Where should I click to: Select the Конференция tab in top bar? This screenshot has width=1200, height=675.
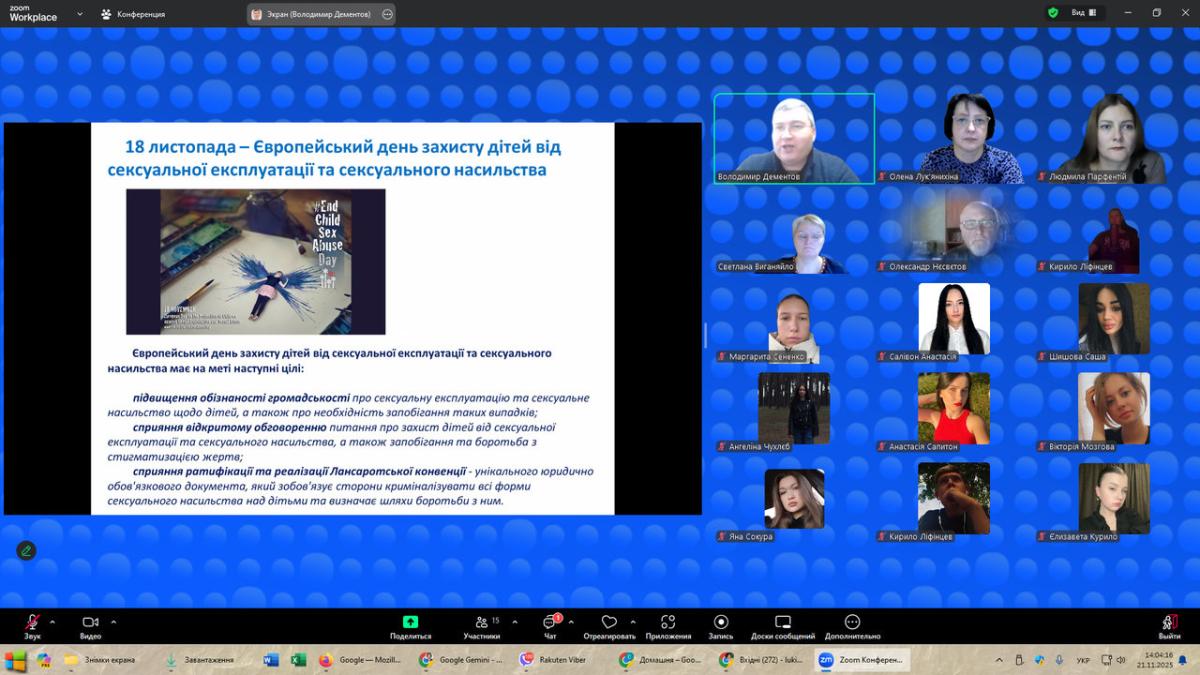tap(133, 14)
